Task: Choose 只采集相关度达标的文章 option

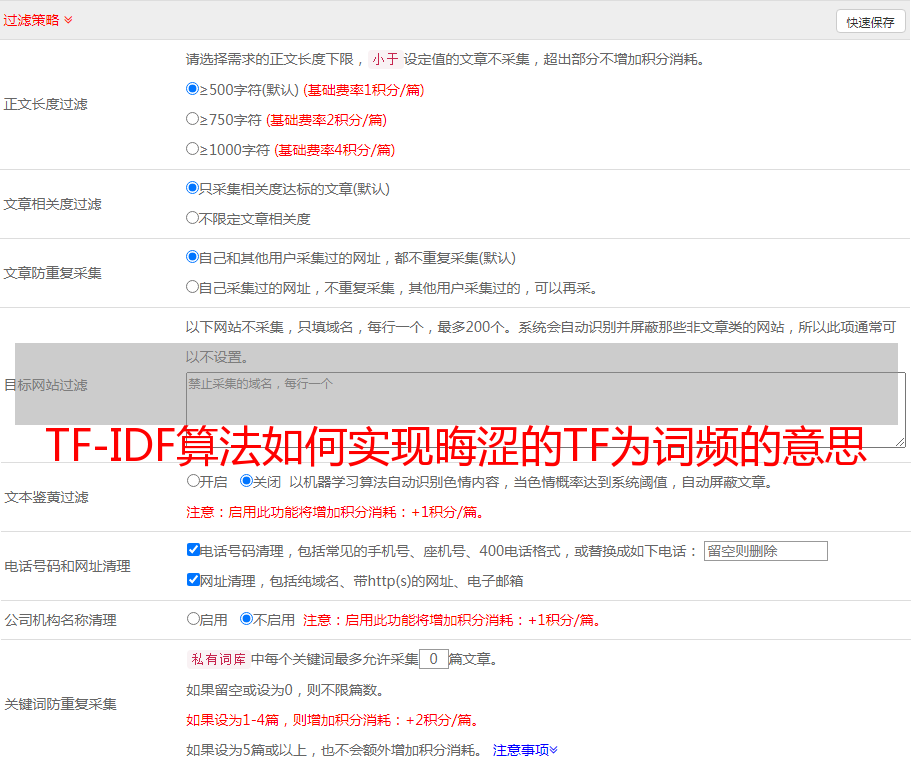Action: click(x=193, y=188)
